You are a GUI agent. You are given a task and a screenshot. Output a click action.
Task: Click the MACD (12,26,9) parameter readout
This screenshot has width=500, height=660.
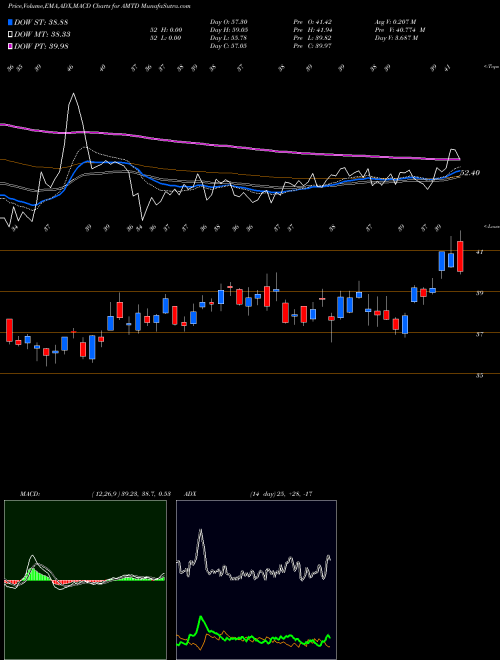pyautogui.click(x=130, y=494)
